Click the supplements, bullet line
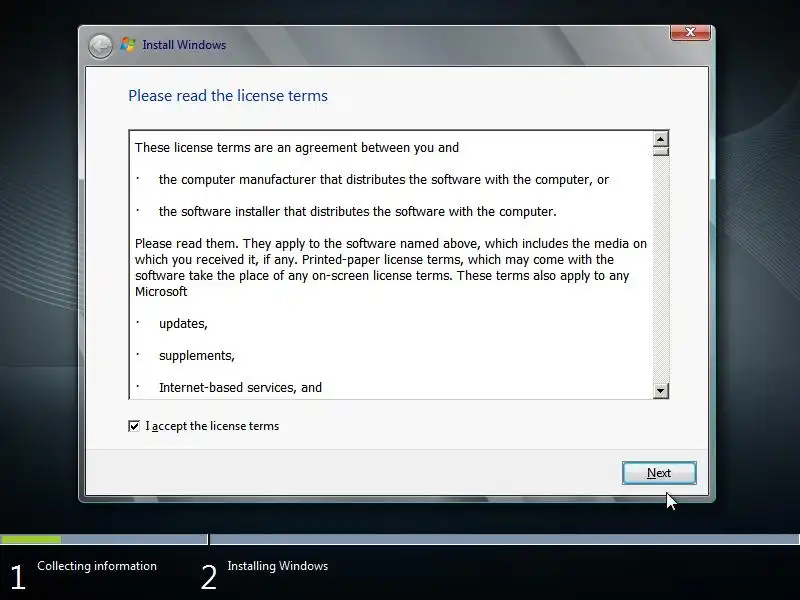The height and width of the screenshot is (600, 800). click(x=196, y=356)
